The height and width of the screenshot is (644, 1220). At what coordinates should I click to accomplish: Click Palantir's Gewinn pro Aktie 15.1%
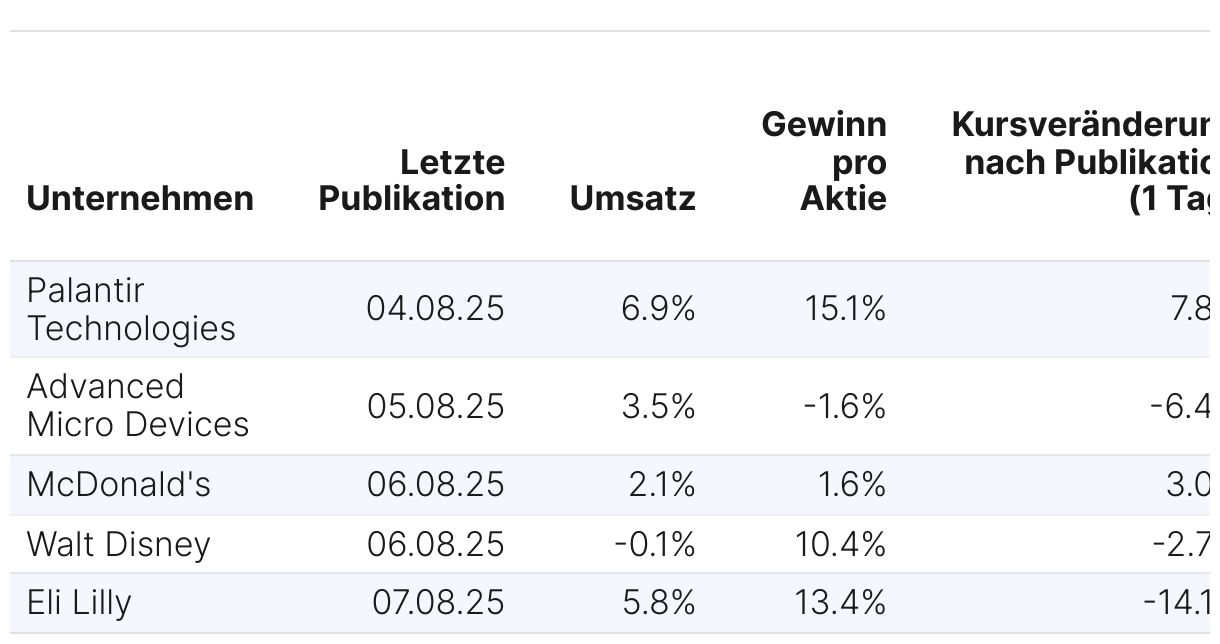coord(845,309)
